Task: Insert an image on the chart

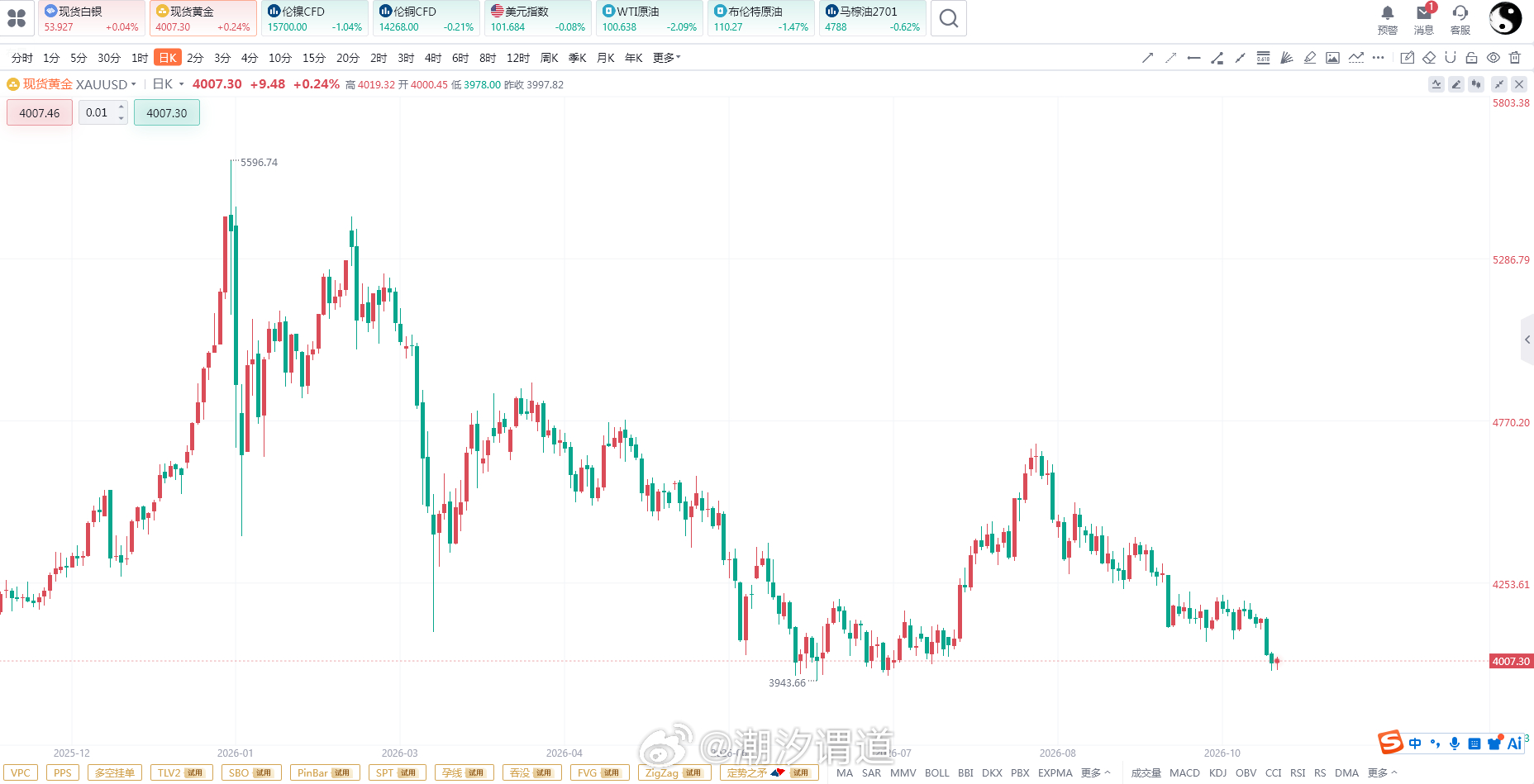Action: [1332, 58]
